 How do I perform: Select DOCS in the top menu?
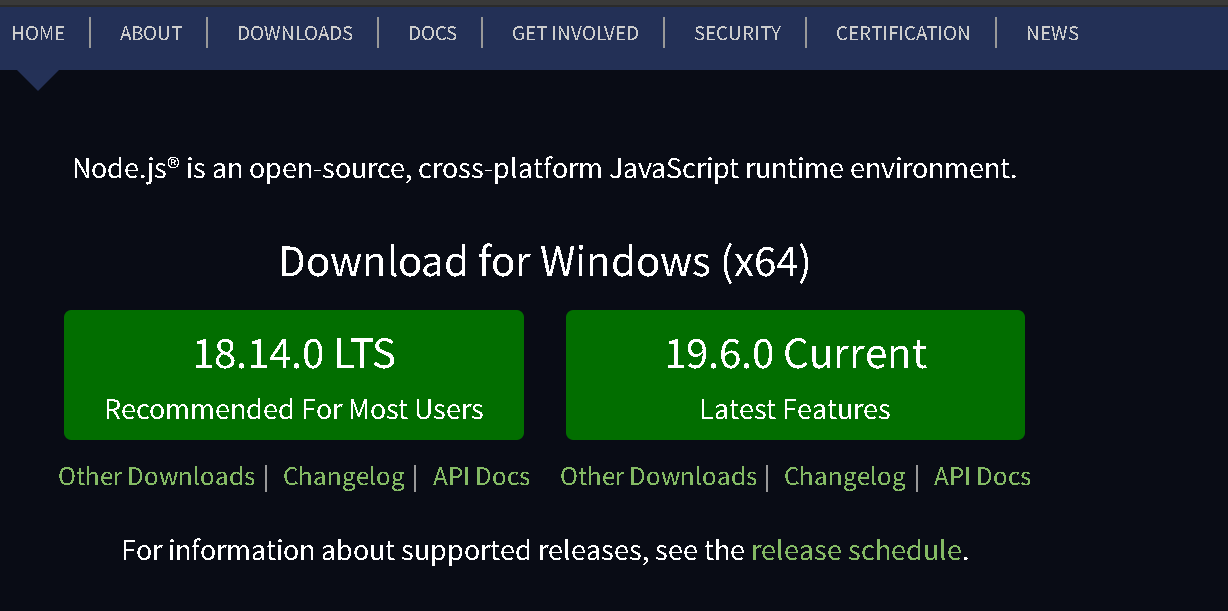pos(432,33)
